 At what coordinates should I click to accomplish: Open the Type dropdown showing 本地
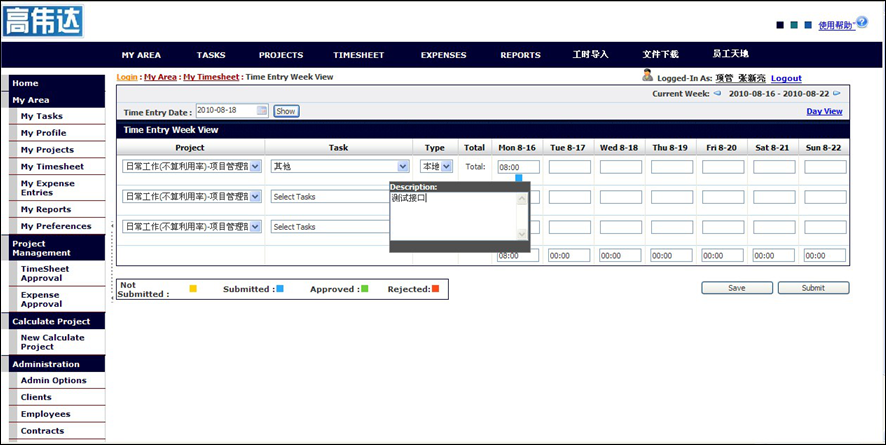pyautogui.click(x=447, y=167)
